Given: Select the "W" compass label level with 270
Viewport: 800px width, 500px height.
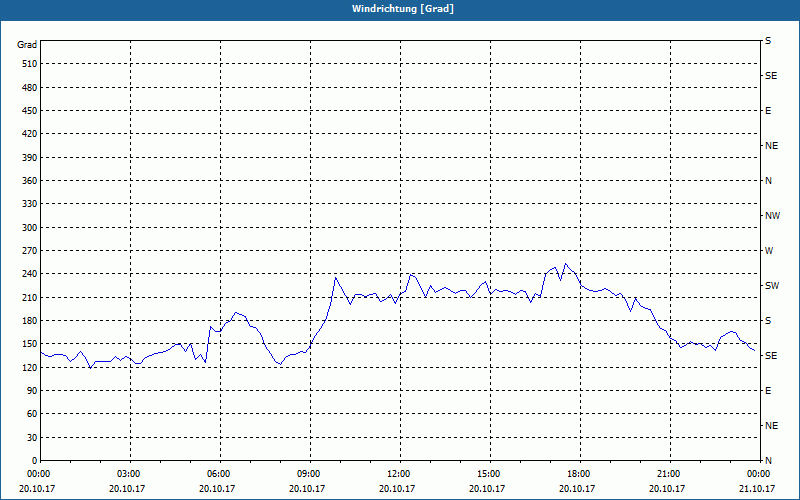Looking at the screenshot, I should tap(769, 251).
